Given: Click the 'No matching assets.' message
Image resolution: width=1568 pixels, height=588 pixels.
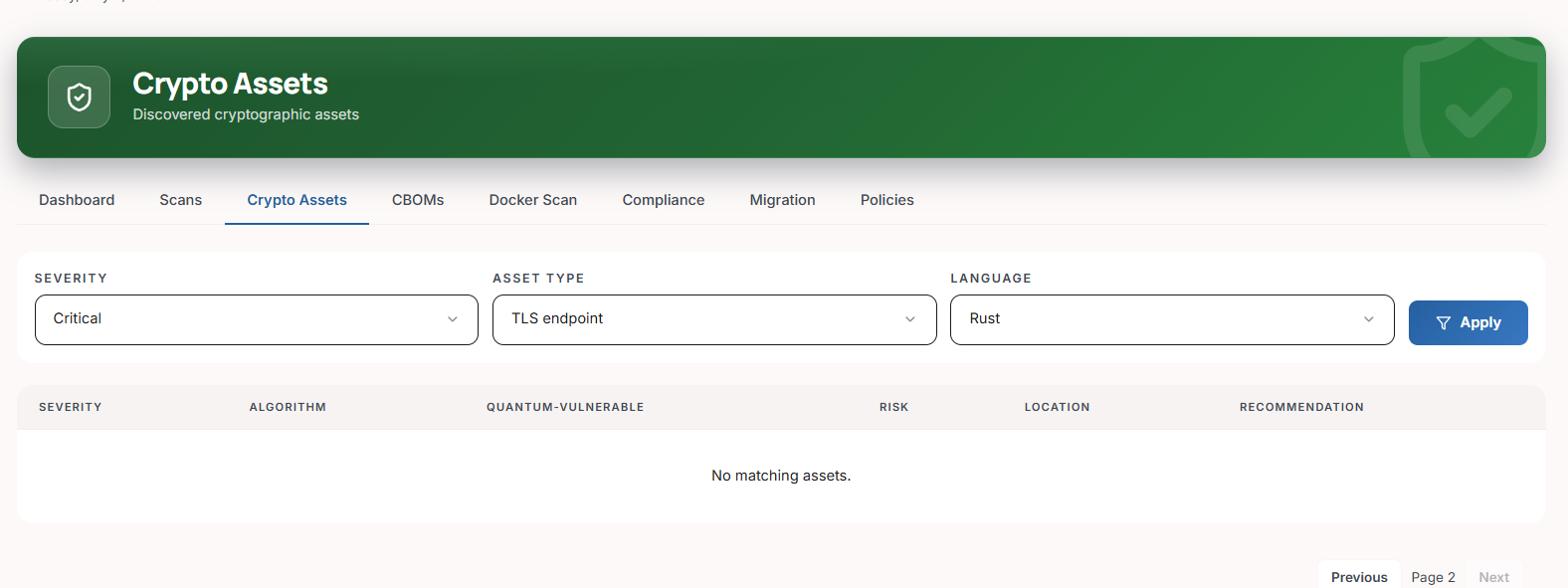Looking at the screenshot, I should pos(781,476).
